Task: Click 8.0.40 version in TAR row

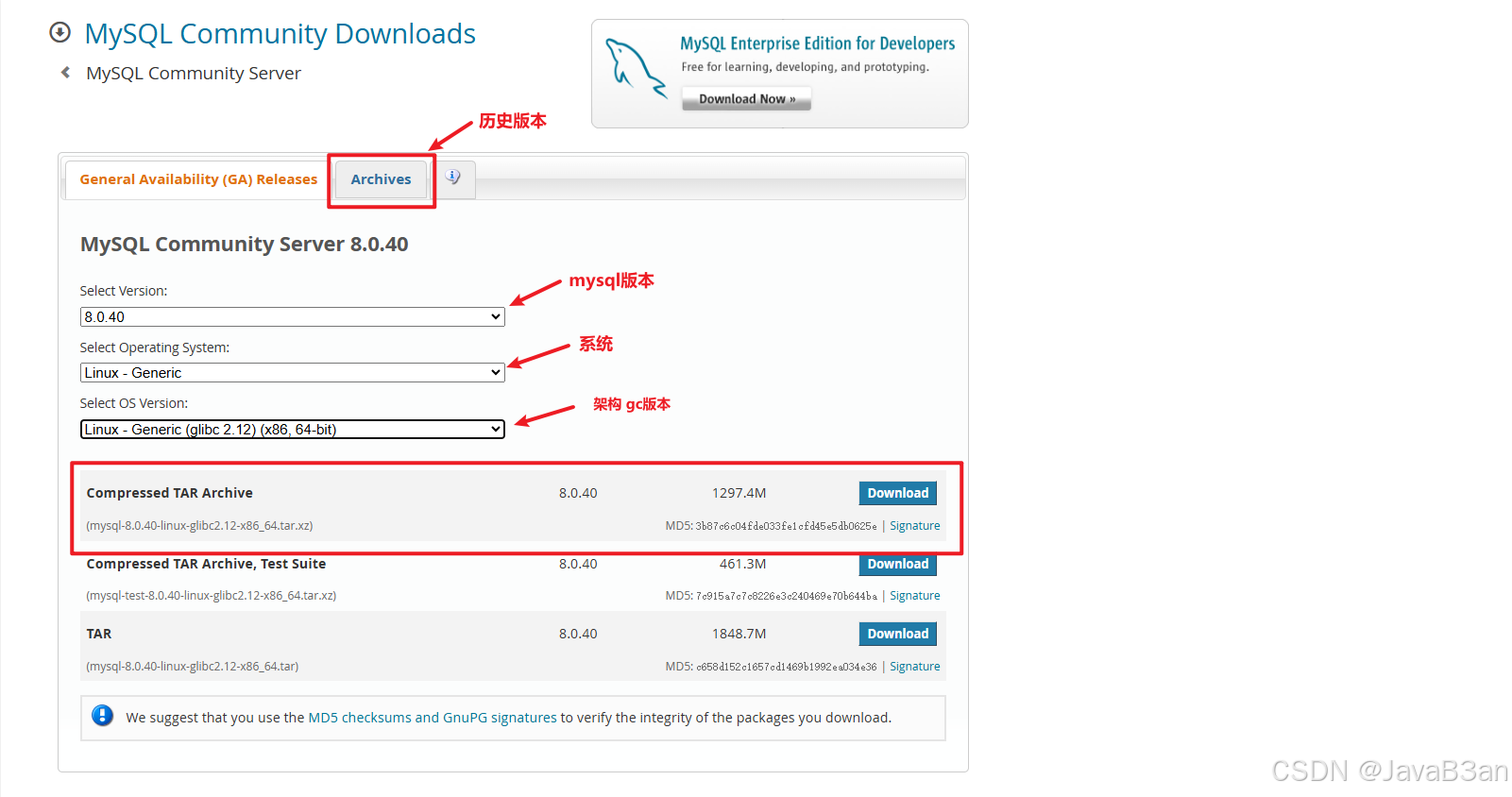Action: [578, 634]
